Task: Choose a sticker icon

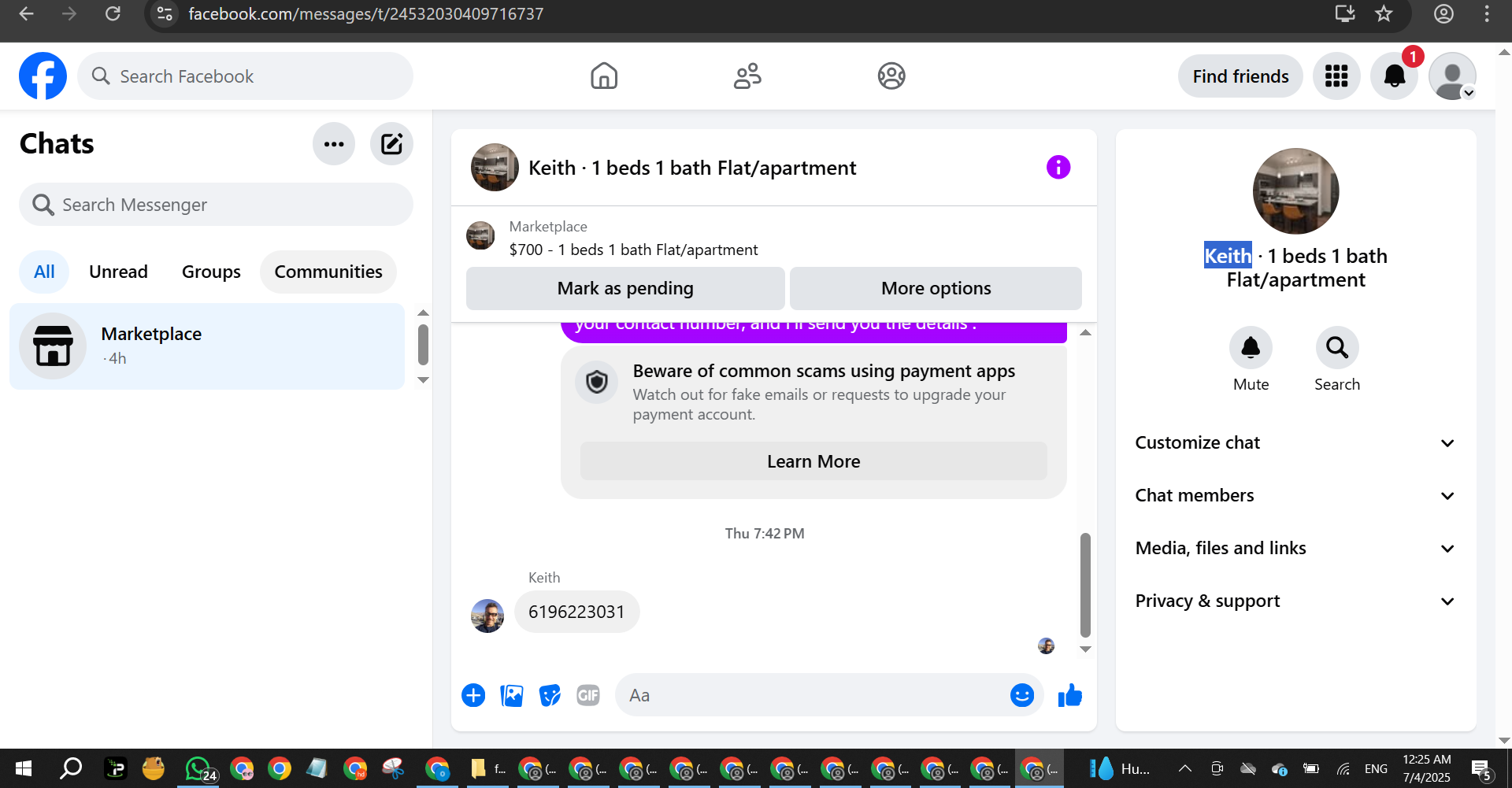Action: click(x=550, y=695)
